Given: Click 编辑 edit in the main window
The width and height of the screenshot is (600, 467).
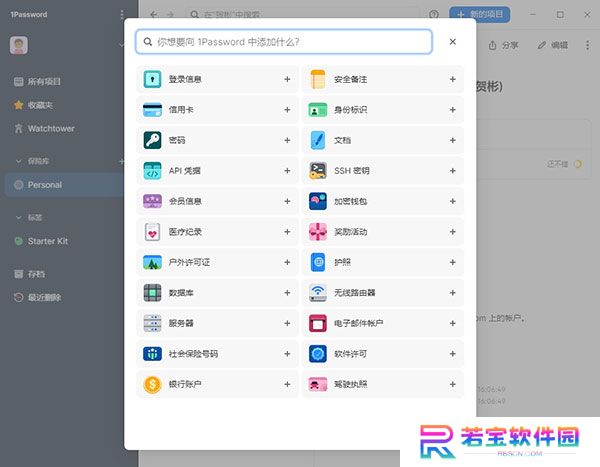Looking at the screenshot, I should (553, 45).
